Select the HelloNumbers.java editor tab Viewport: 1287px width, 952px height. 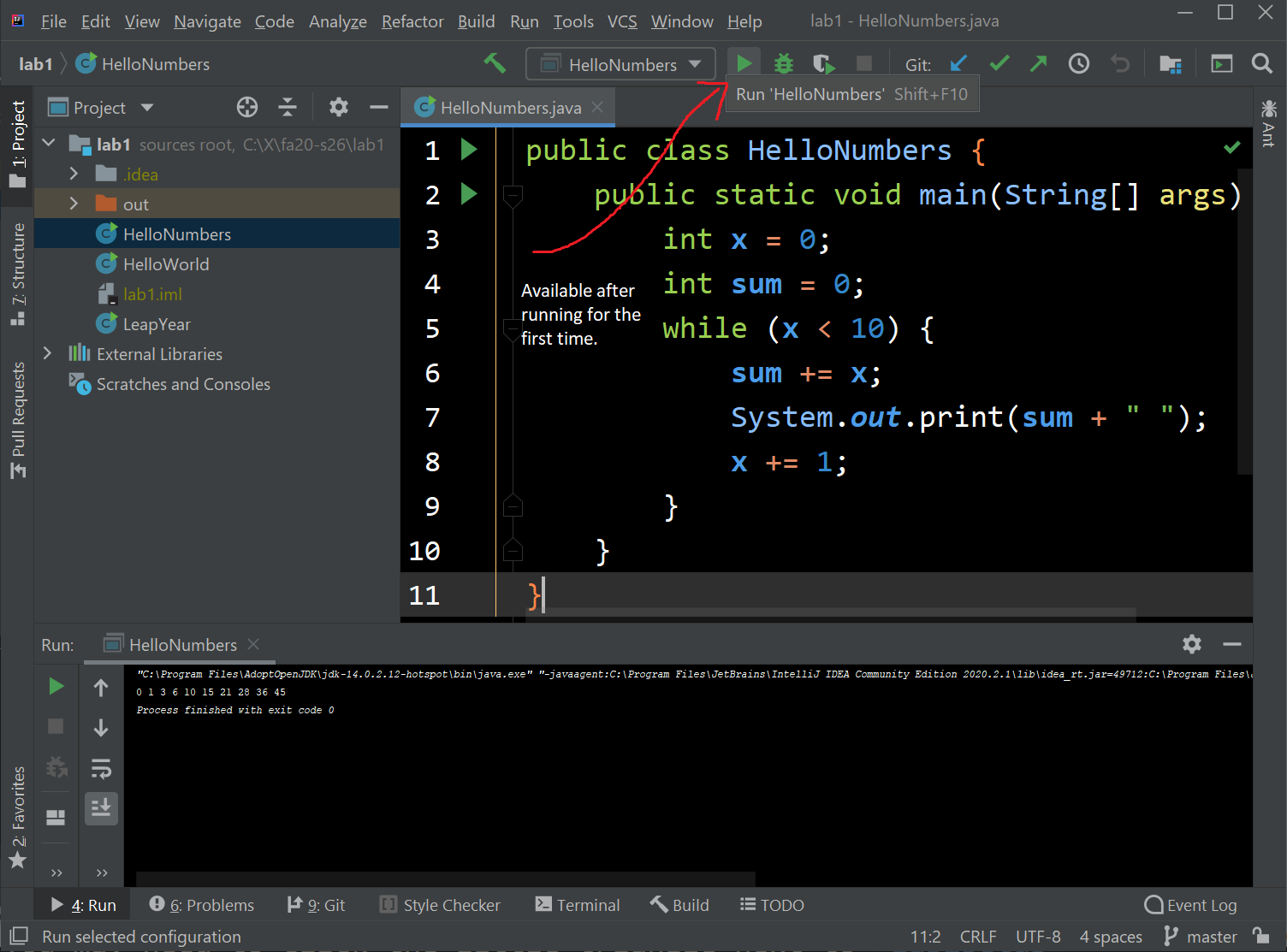(510, 107)
